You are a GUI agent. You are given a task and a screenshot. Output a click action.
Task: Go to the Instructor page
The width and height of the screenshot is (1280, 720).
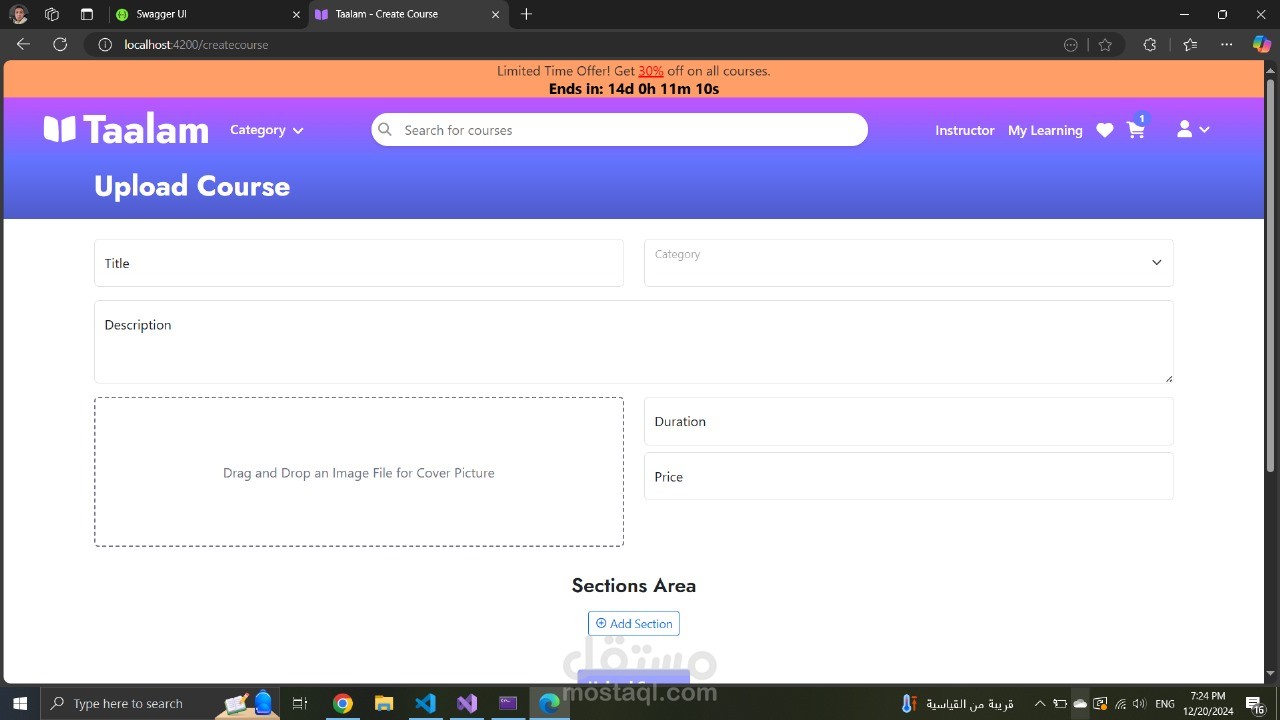click(964, 130)
